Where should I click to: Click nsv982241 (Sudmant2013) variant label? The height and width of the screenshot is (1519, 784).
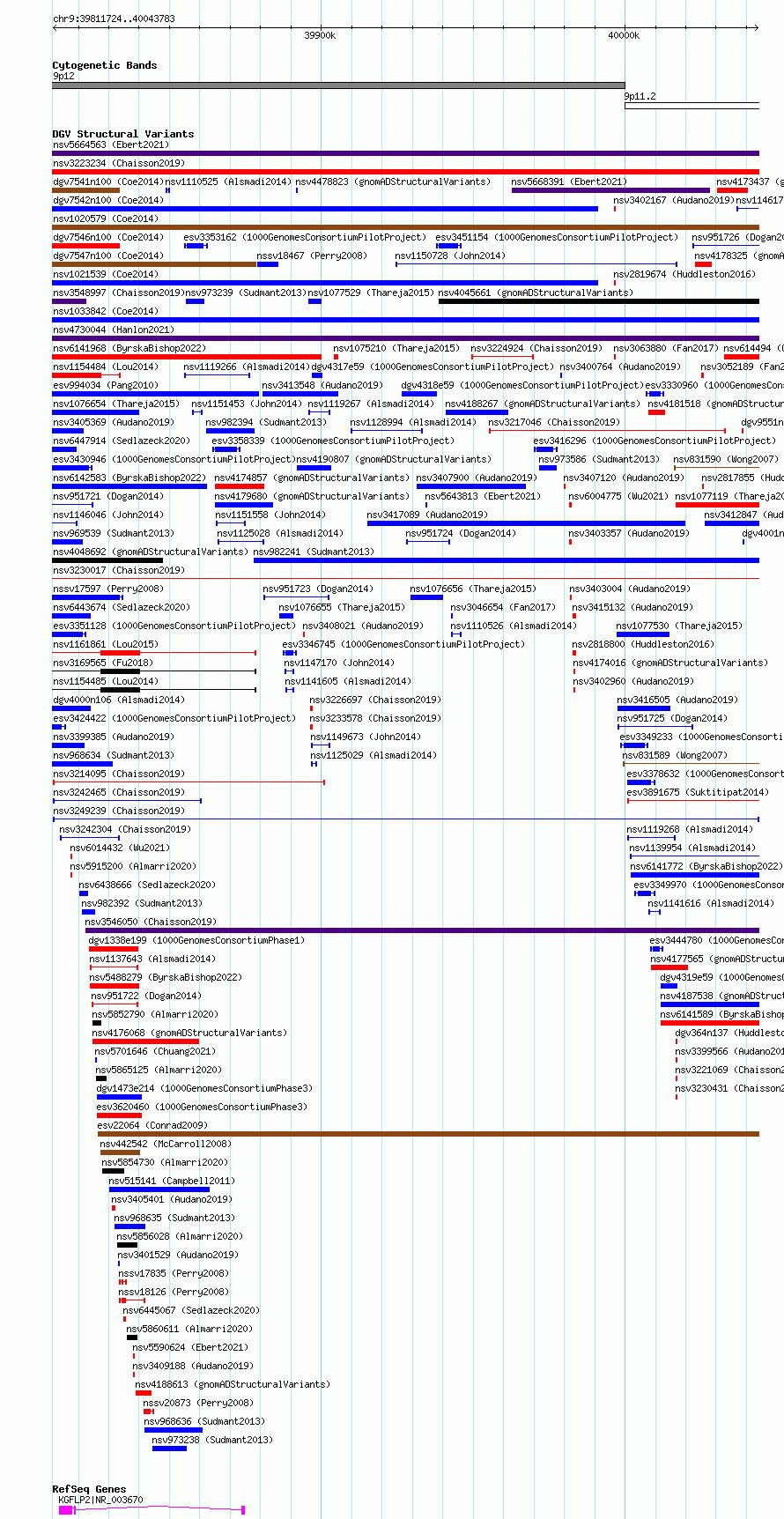(x=314, y=552)
